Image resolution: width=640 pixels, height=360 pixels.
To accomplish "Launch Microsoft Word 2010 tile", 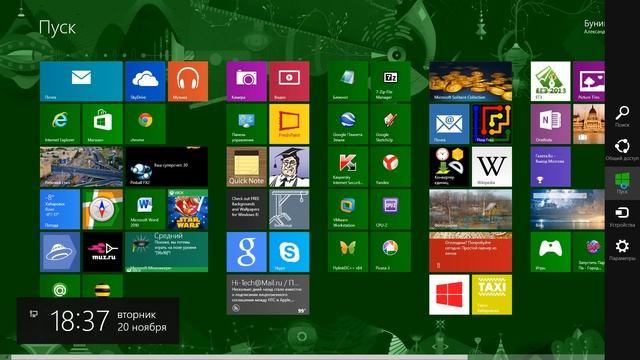I will 145,209.
